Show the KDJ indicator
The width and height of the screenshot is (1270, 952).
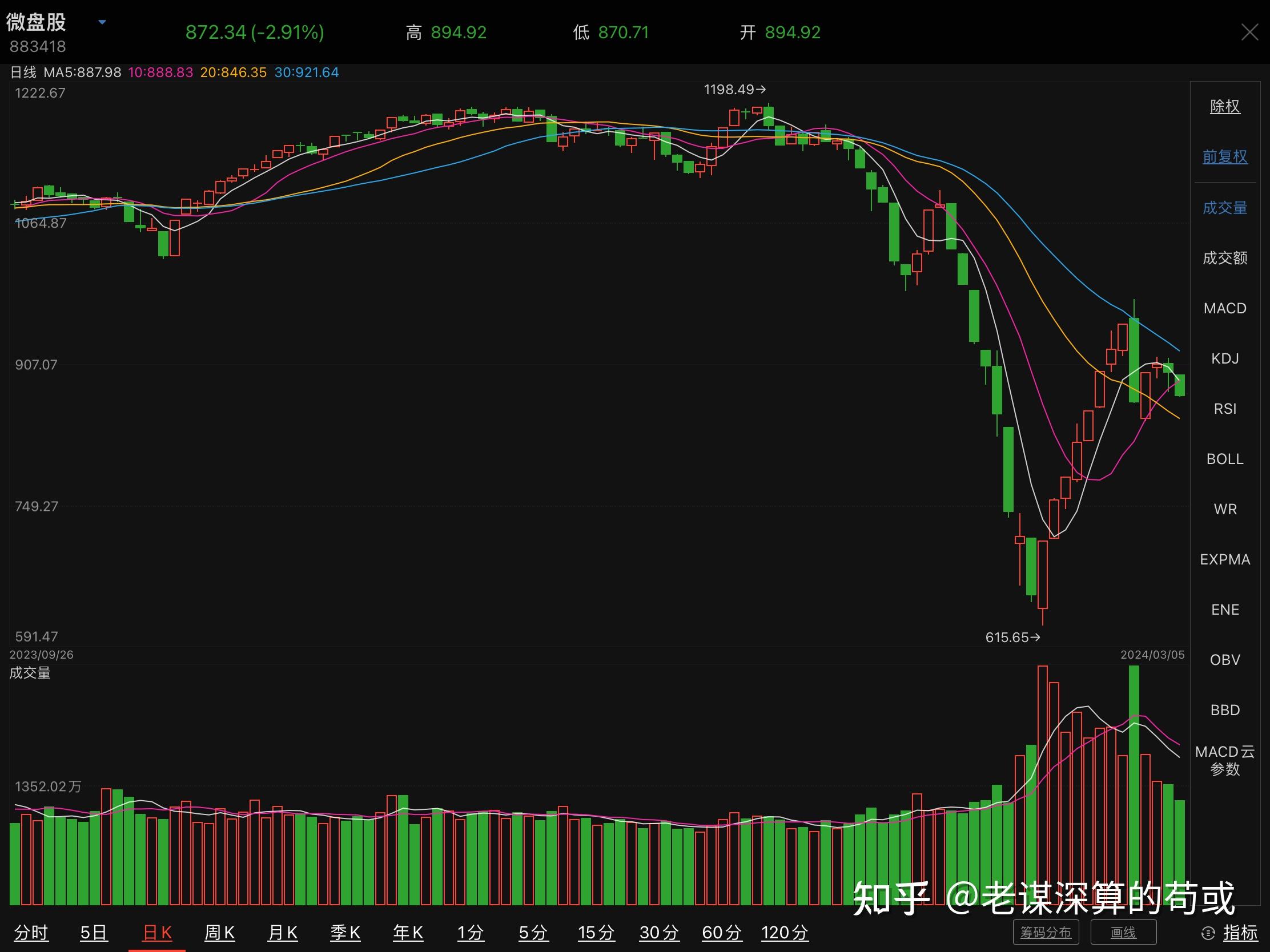(1225, 358)
